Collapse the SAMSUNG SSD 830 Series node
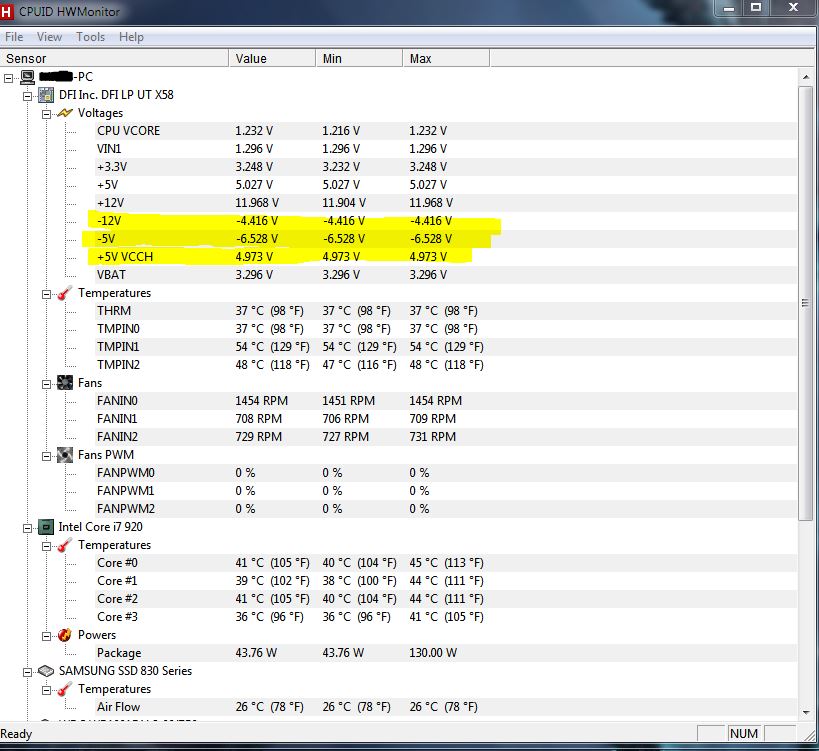 tap(27, 673)
